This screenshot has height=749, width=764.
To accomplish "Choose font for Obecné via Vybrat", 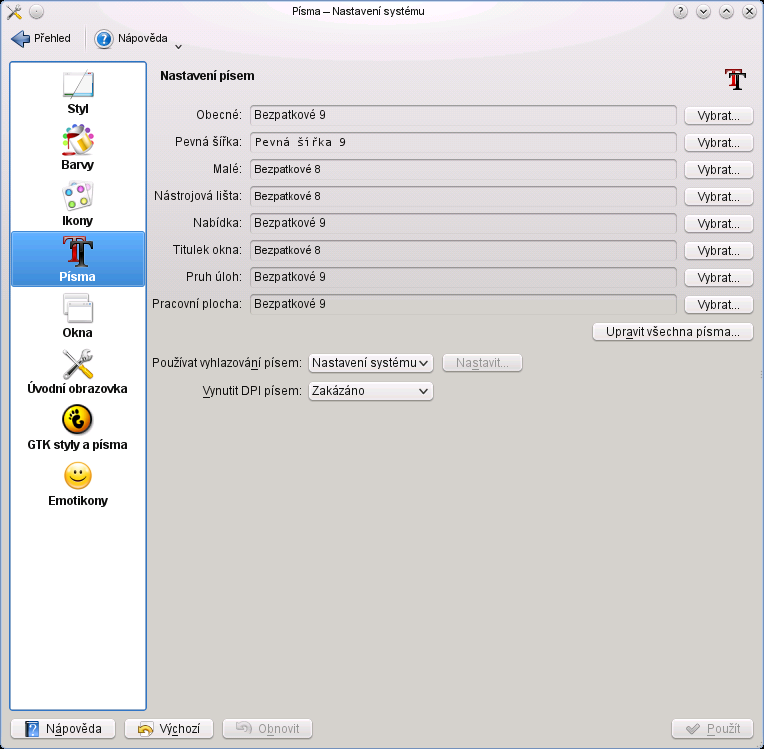I will [719, 115].
